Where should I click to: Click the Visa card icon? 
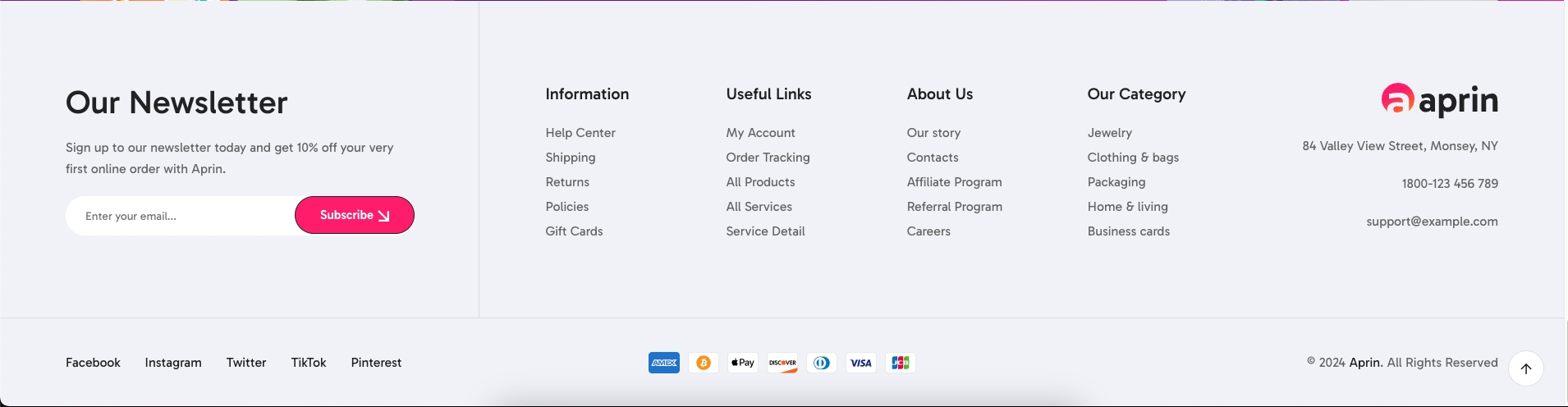point(860,363)
